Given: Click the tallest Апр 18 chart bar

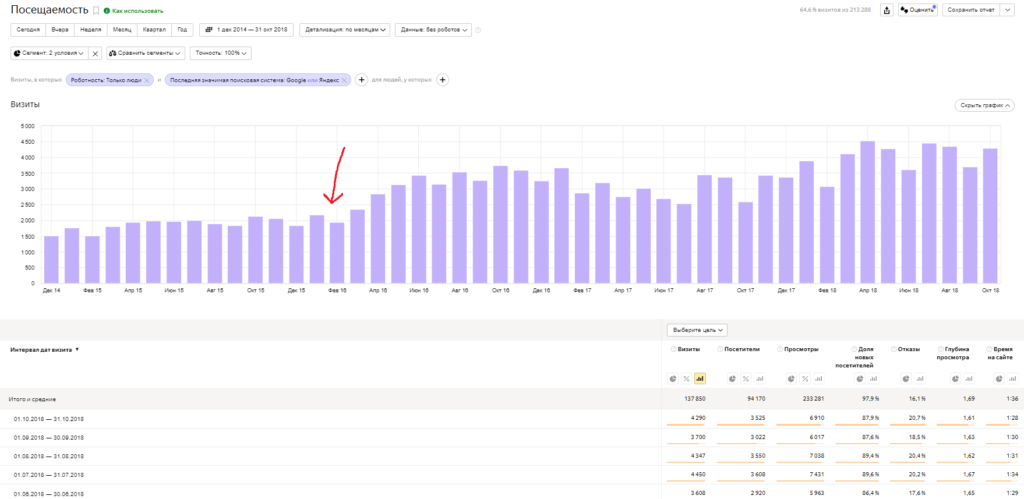Looking at the screenshot, I should coord(868,212).
